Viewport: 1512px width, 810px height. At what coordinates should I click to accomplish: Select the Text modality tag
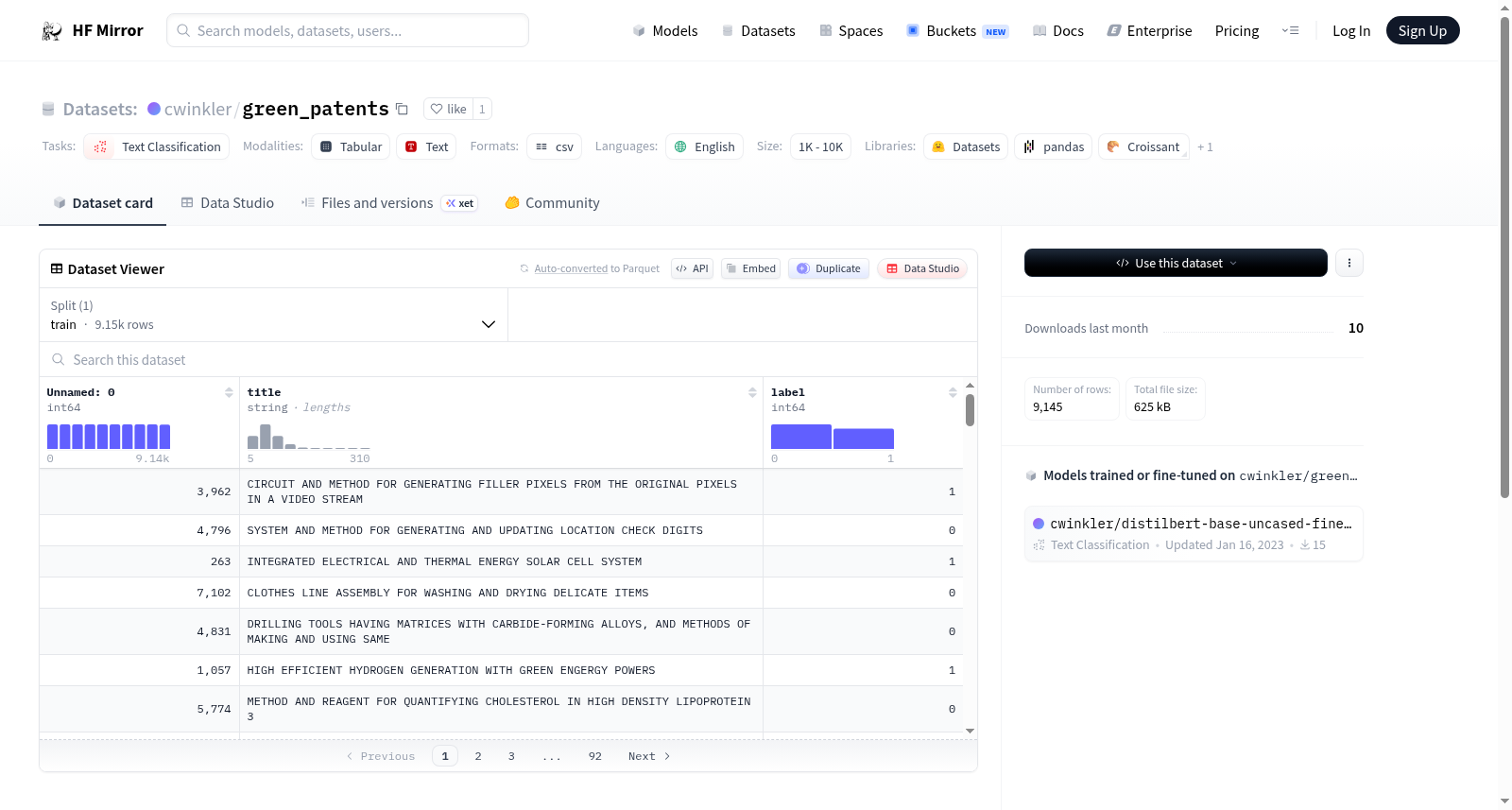point(426,146)
